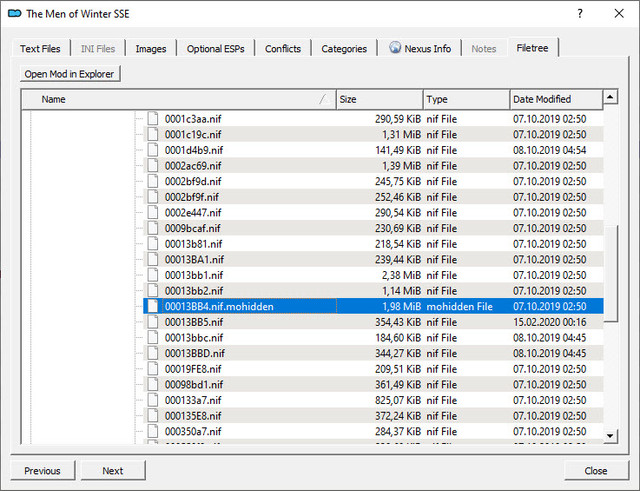Select file icon of 0002ac69.nif

tap(153, 166)
